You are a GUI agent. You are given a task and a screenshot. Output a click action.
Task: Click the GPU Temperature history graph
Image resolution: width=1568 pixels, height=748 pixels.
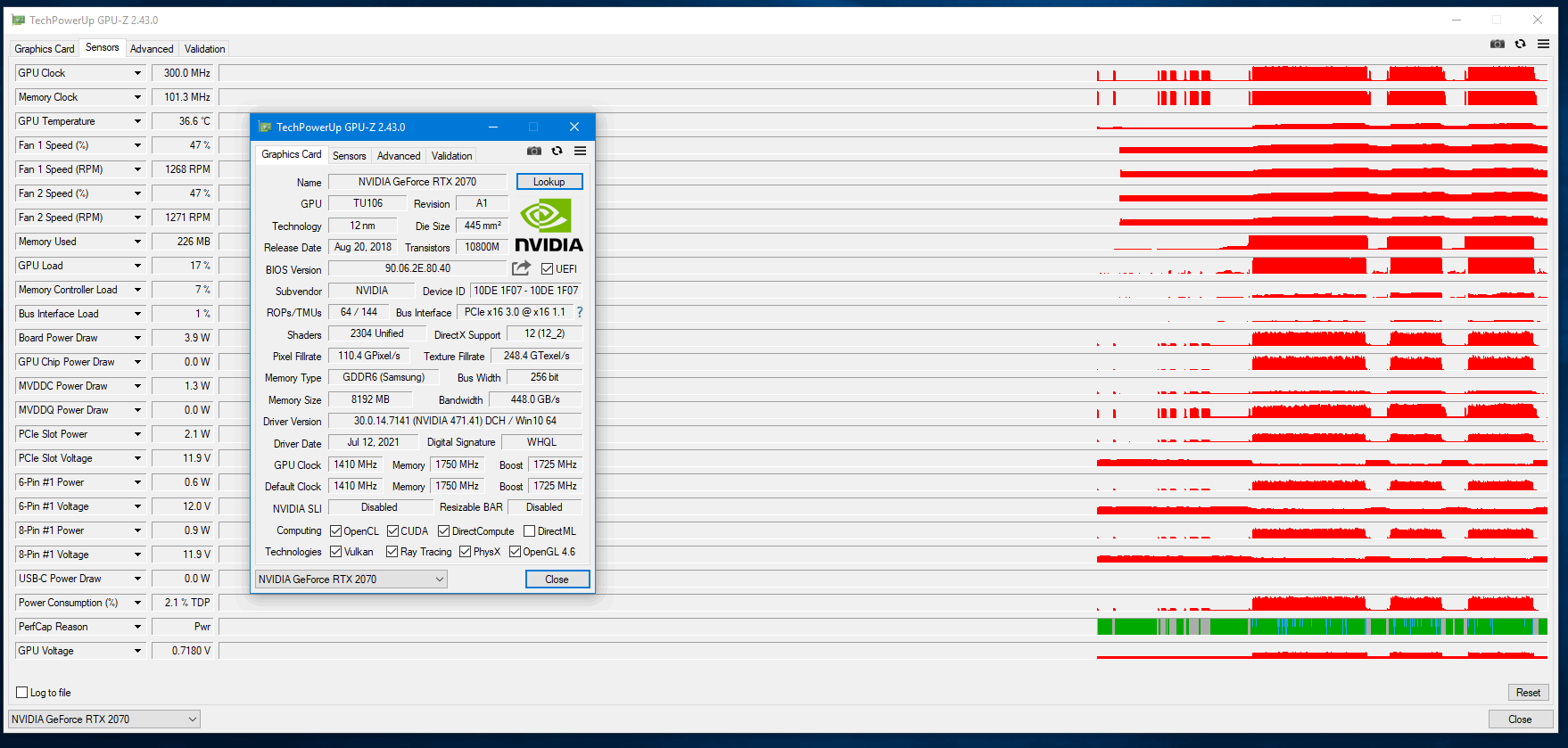point(883,121)
